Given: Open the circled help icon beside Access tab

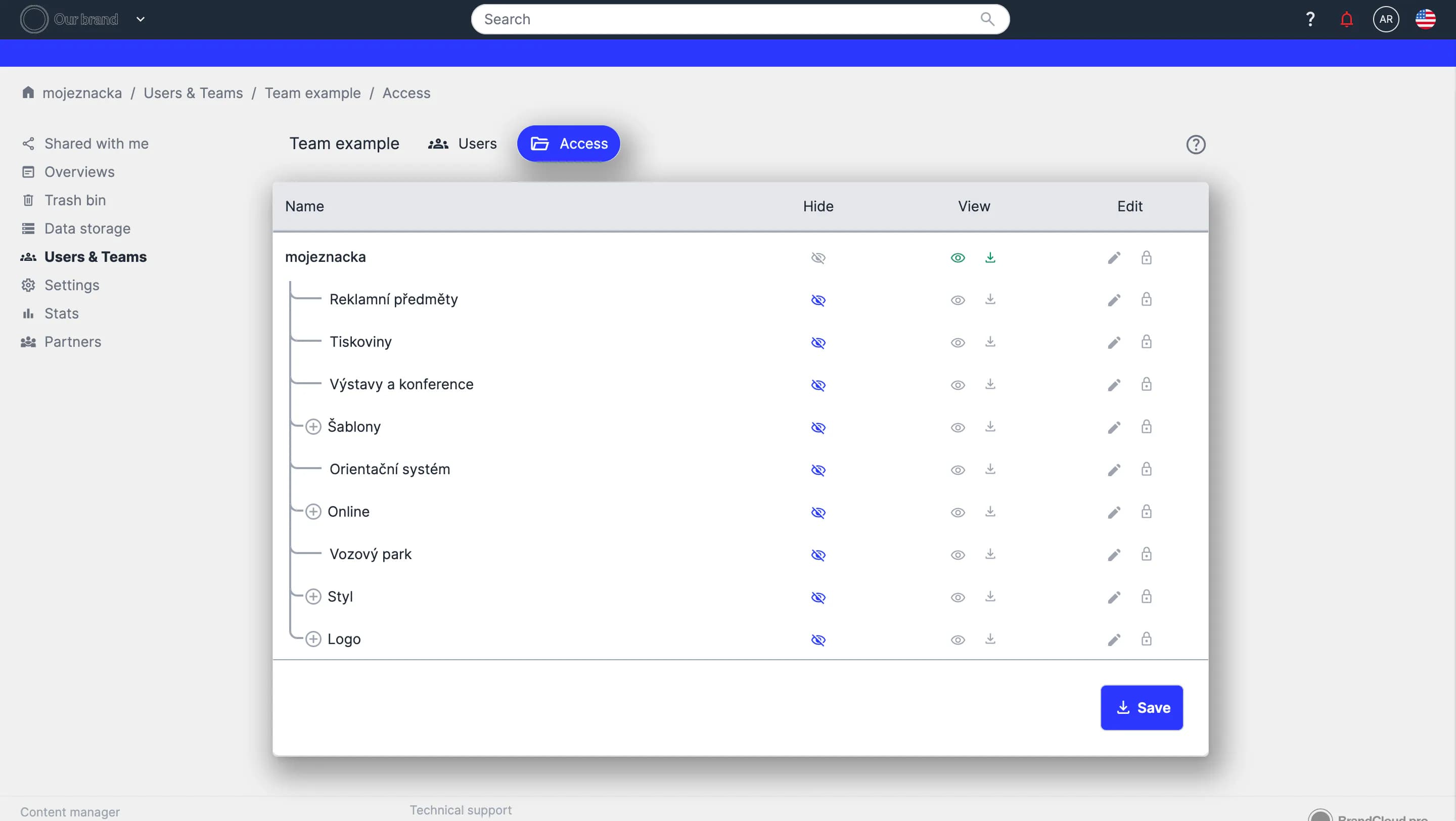Looking at the screenshot, I should click(1196, 145).
